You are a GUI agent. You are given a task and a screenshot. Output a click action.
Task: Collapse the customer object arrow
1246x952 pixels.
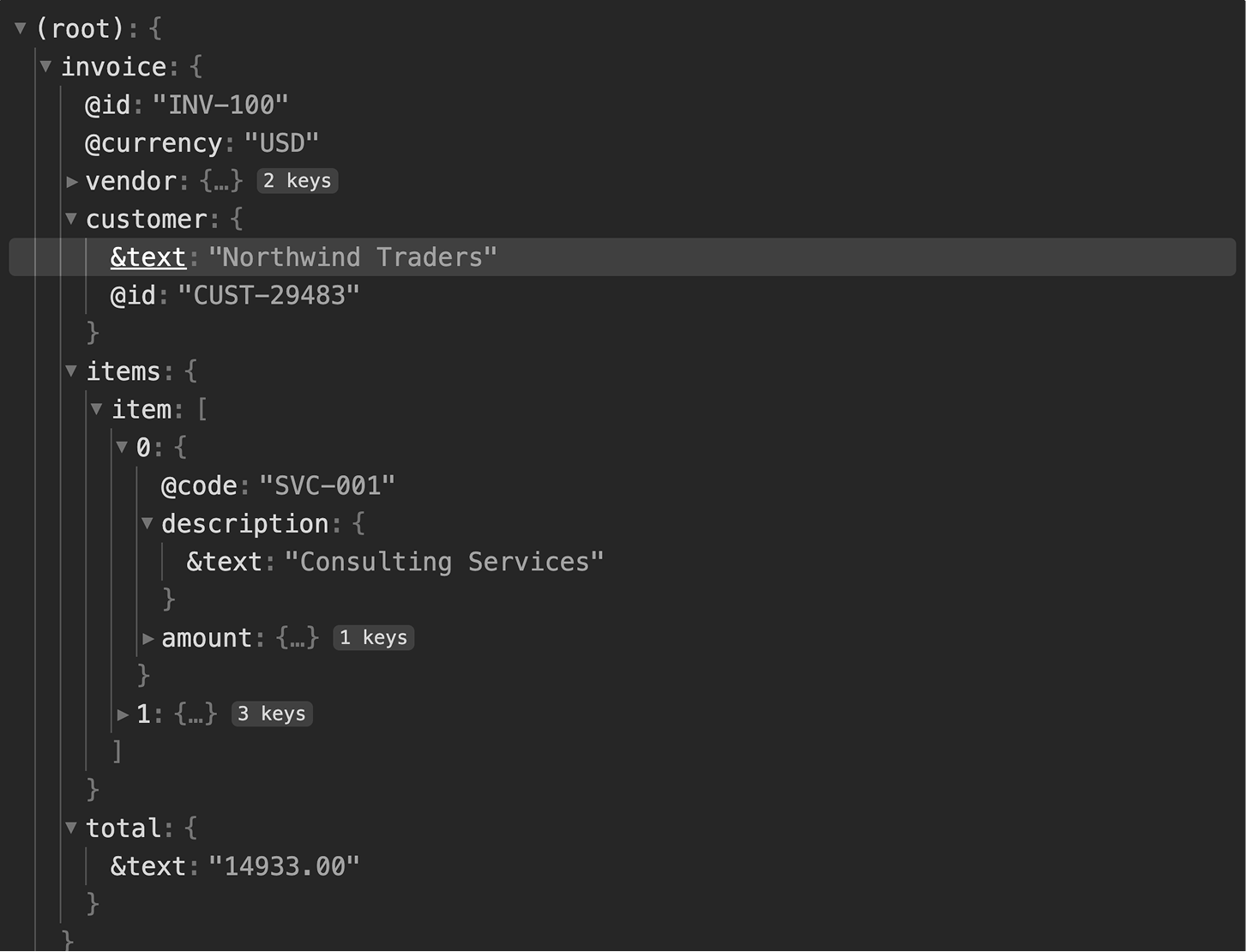[x=71, y=219]
